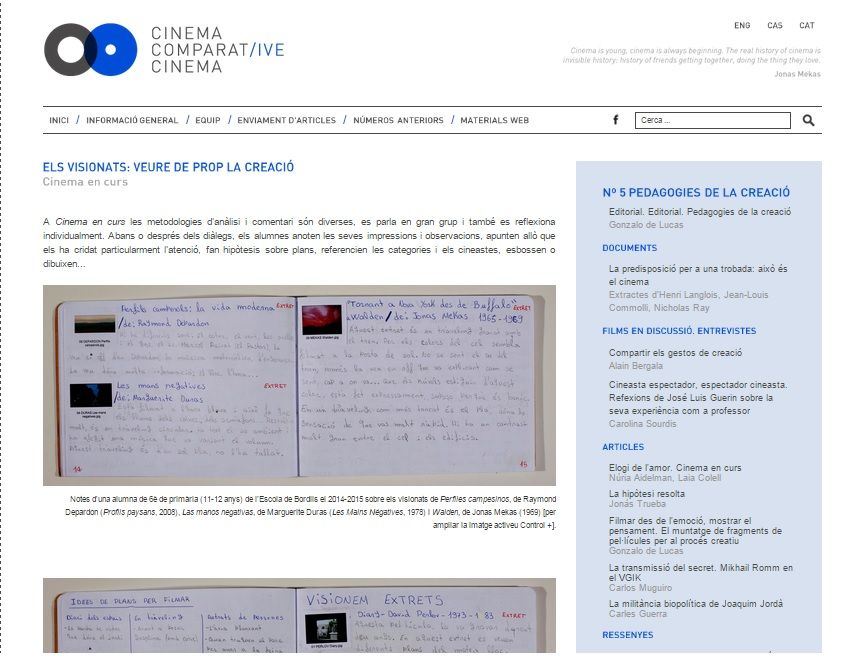Open INFORMACIÓ GENERAL menu
865x657 pixels.
click(132, 120)
